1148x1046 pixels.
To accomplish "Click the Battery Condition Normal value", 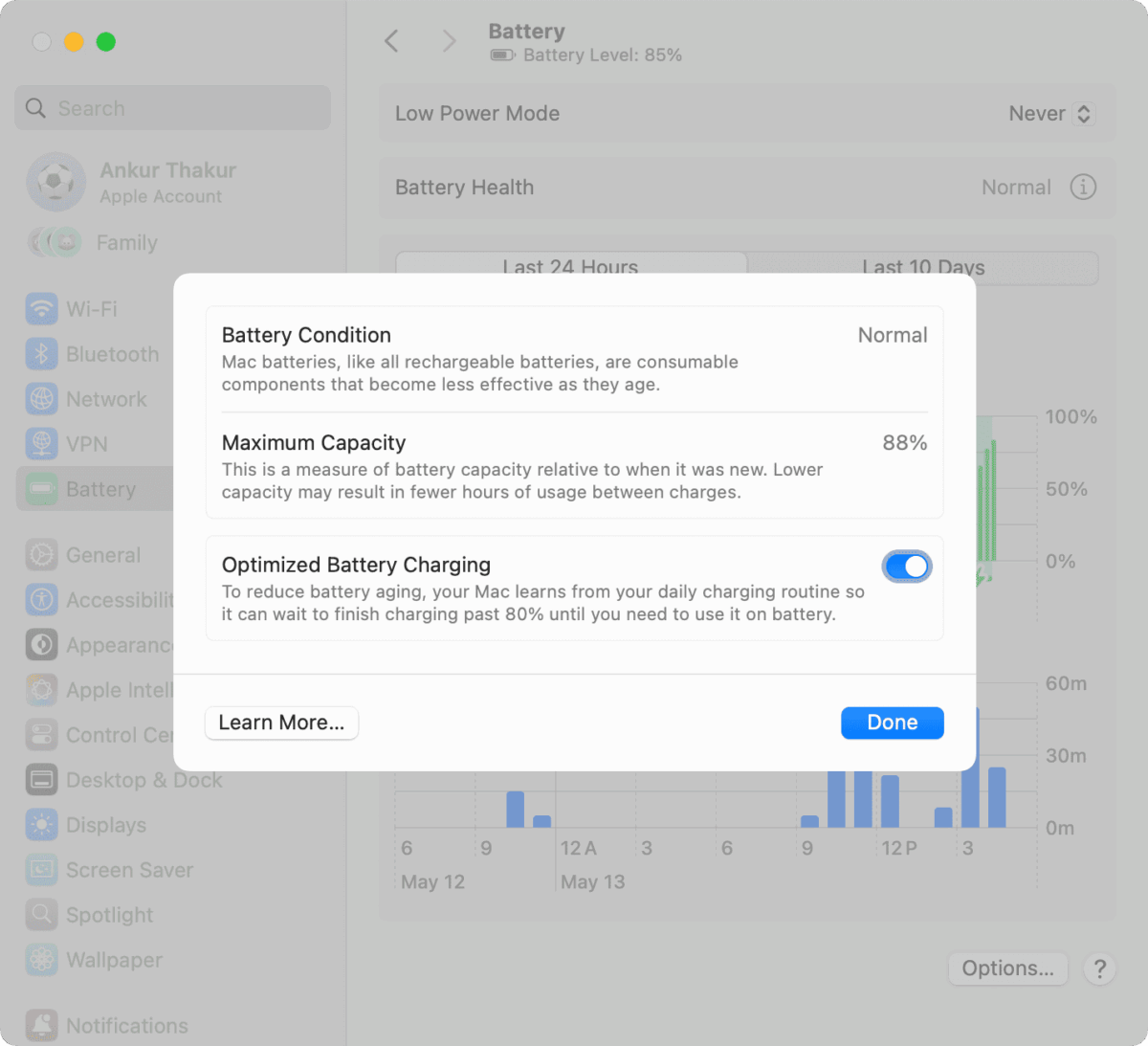I will (893, 335).
